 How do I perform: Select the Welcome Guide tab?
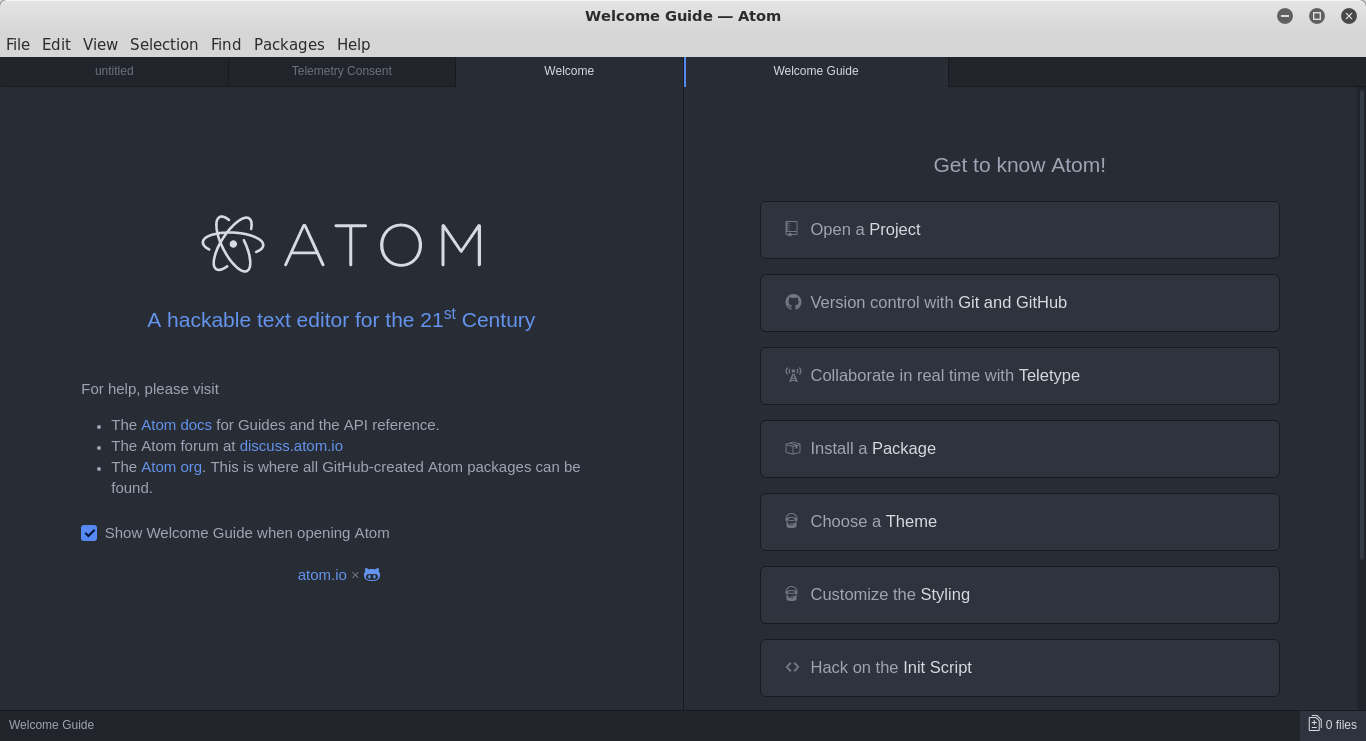pos(816,71)
